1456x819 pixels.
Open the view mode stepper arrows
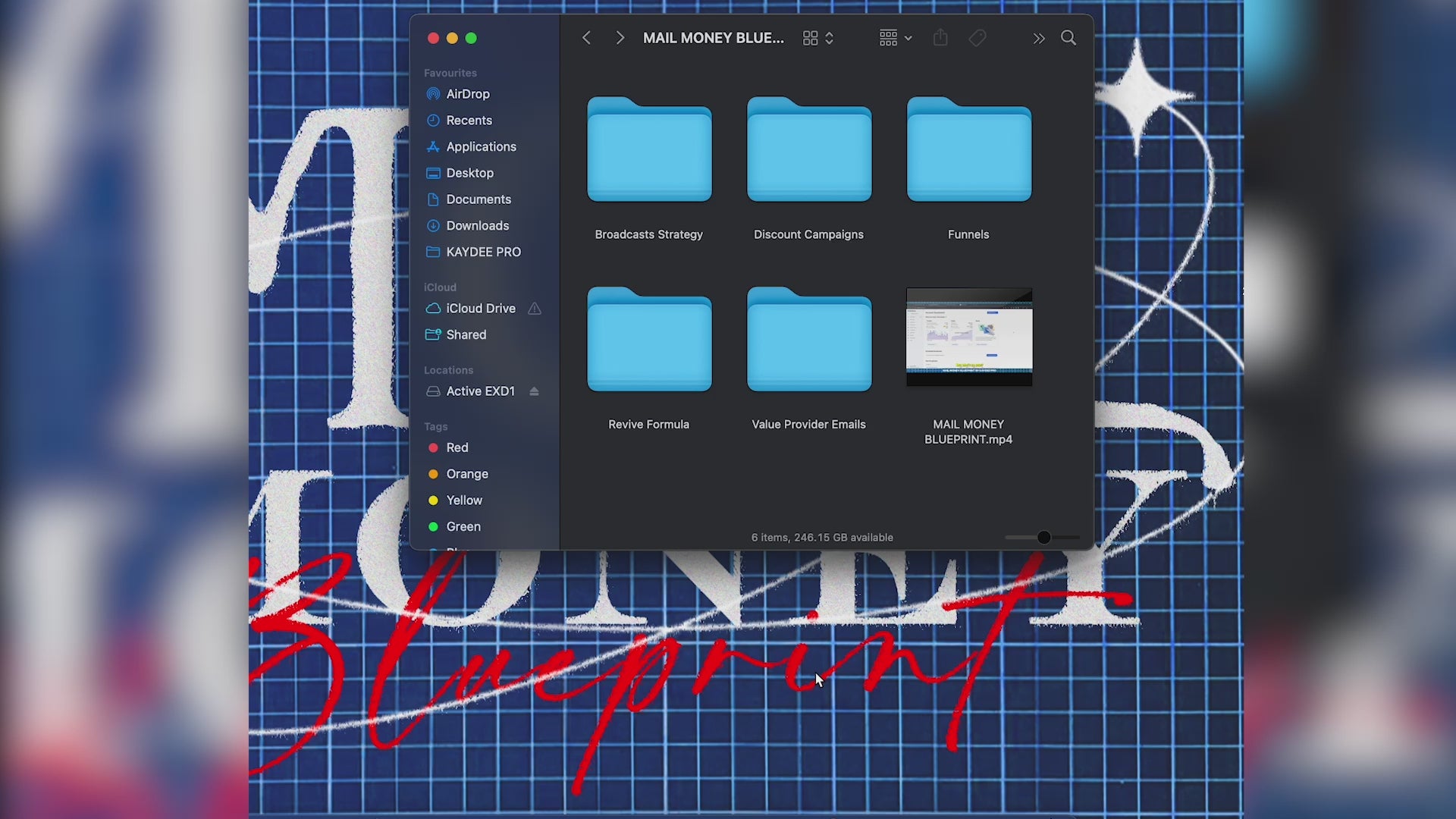point(830,38)
